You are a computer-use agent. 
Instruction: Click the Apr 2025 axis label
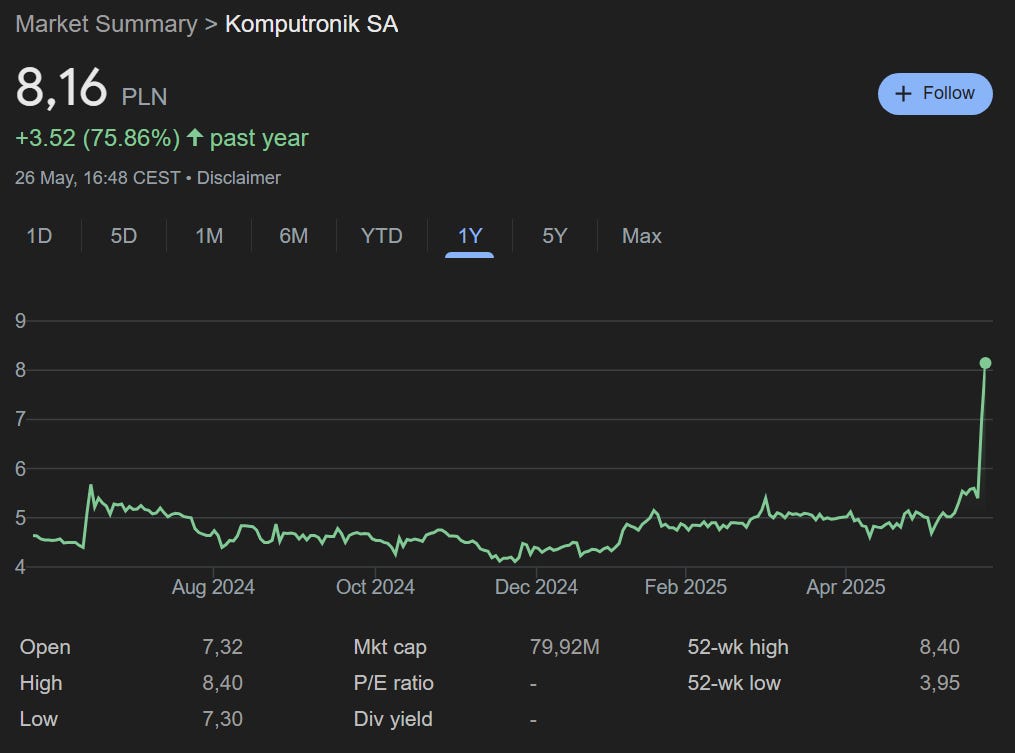(845, 587)
